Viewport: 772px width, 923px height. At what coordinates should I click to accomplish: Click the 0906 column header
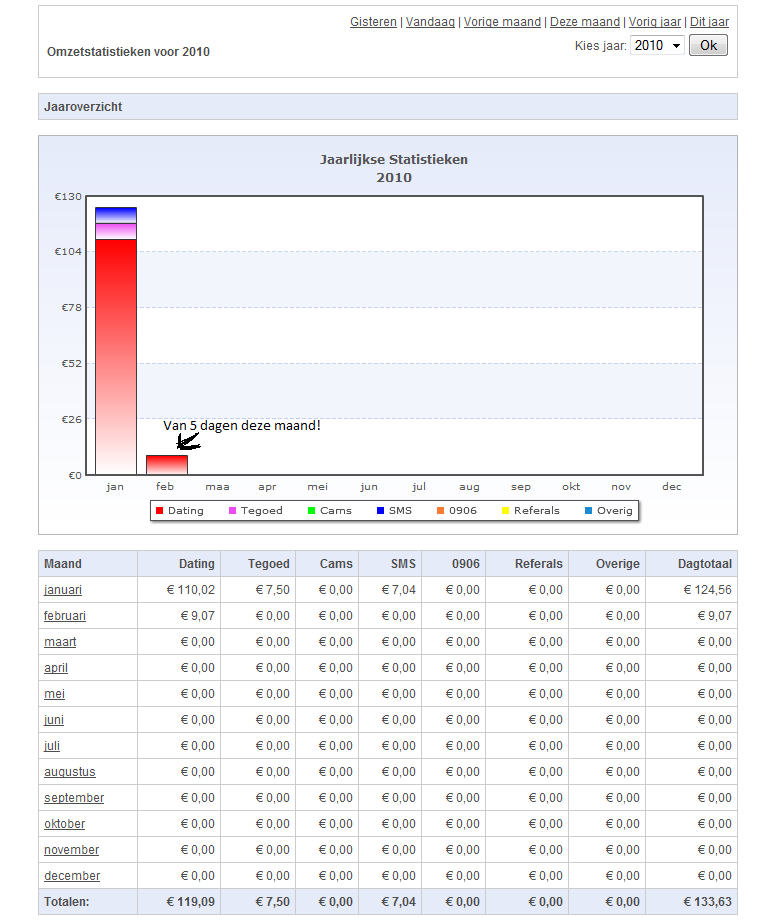pos(453,564)
